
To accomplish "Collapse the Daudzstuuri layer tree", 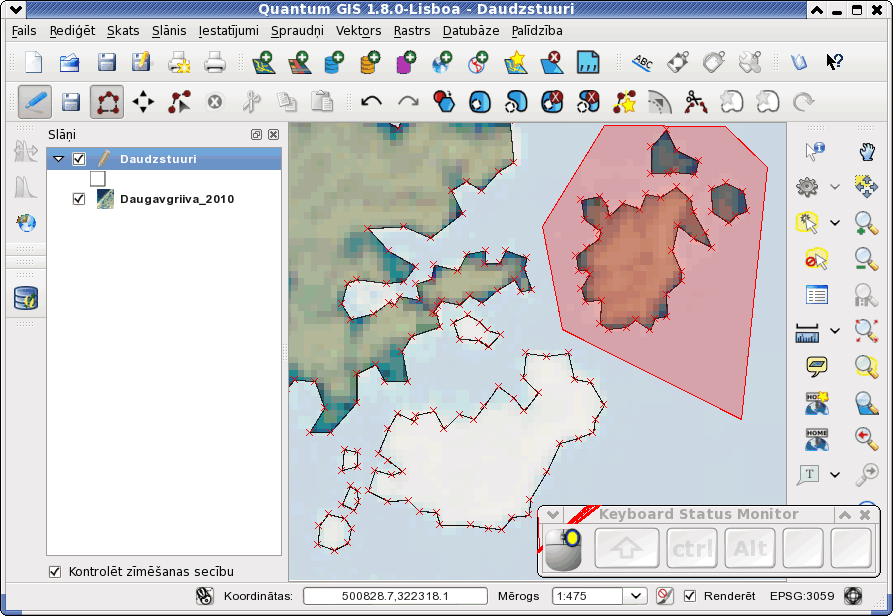I will coord(58,159).
